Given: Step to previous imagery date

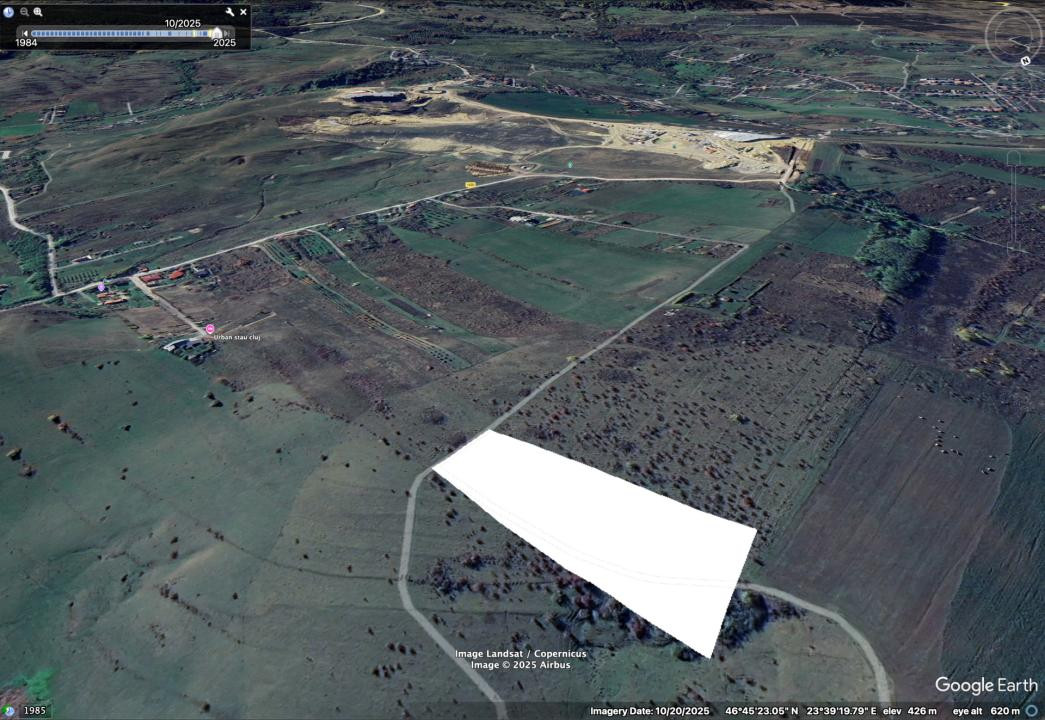Looking at the screenshot, I should click(25, 33).
